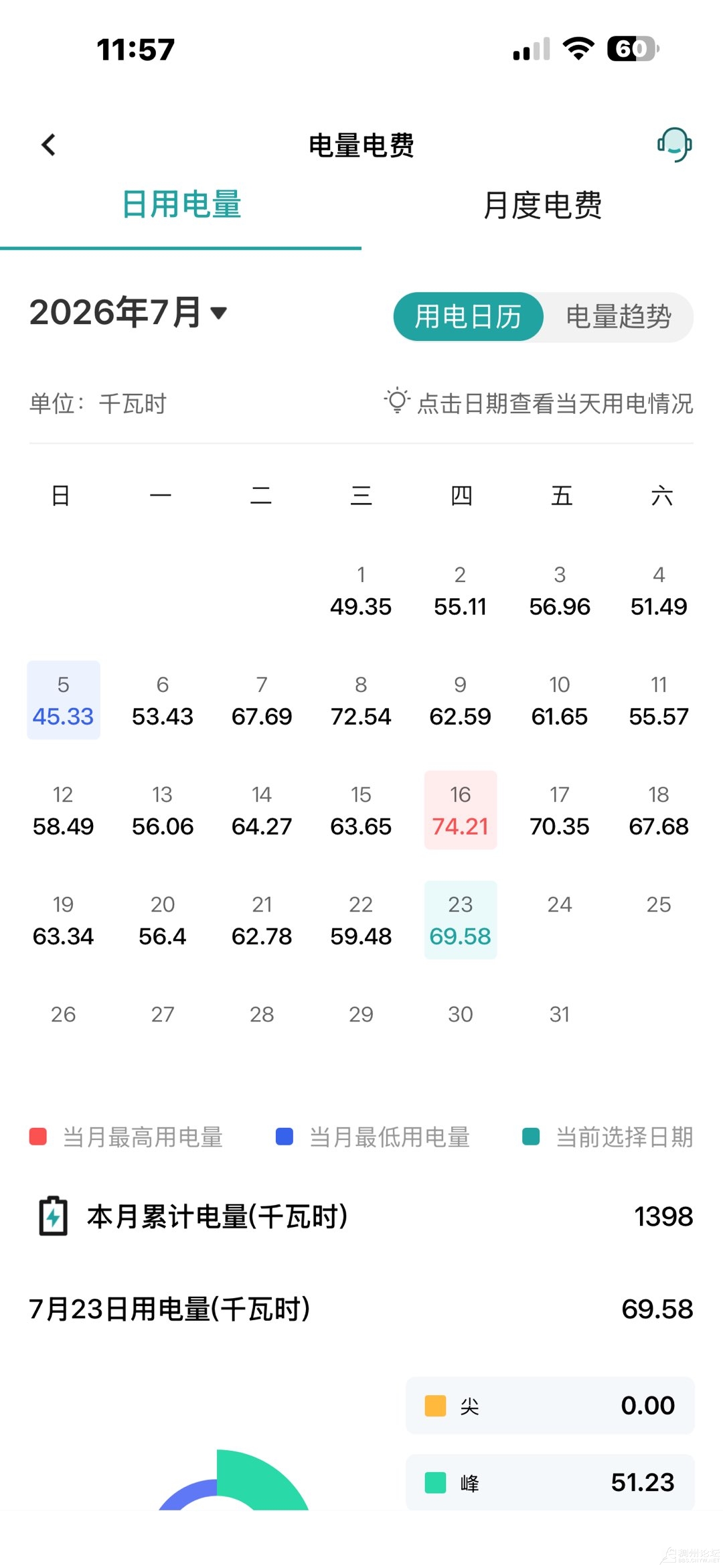Choose July 13 showing 56.06
Screen dimensions: 723x1568
(163, 810)
